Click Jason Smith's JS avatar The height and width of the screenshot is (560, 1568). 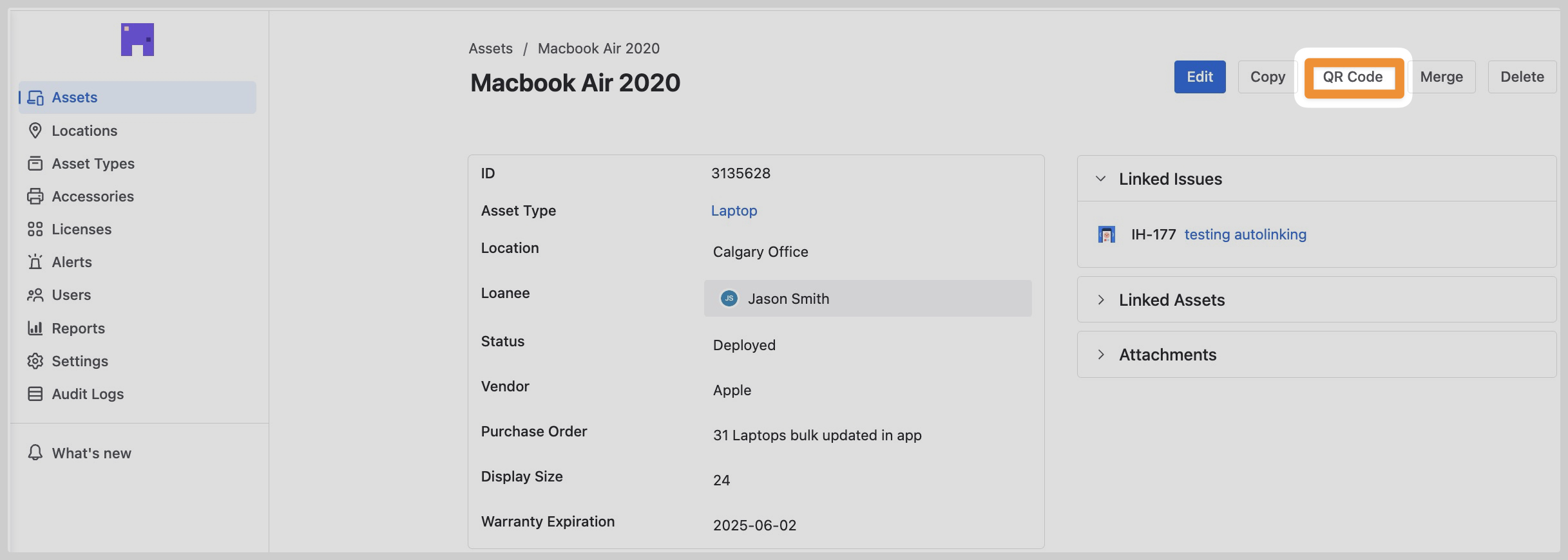(x=729, y=298)
